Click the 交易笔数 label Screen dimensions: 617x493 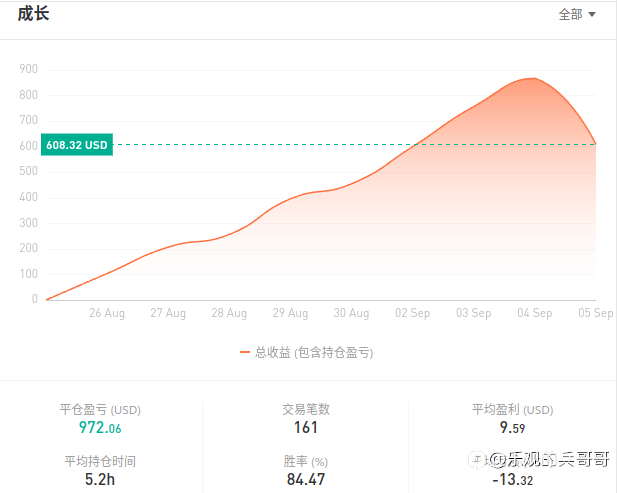coord(306,409)
